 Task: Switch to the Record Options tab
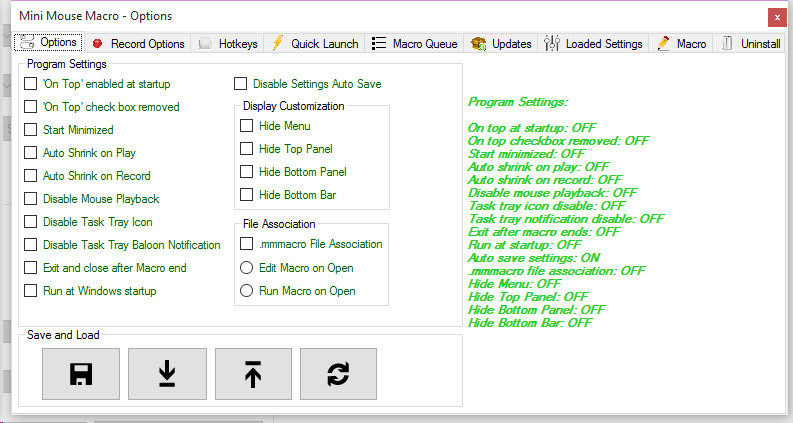[x=138, y=44]
